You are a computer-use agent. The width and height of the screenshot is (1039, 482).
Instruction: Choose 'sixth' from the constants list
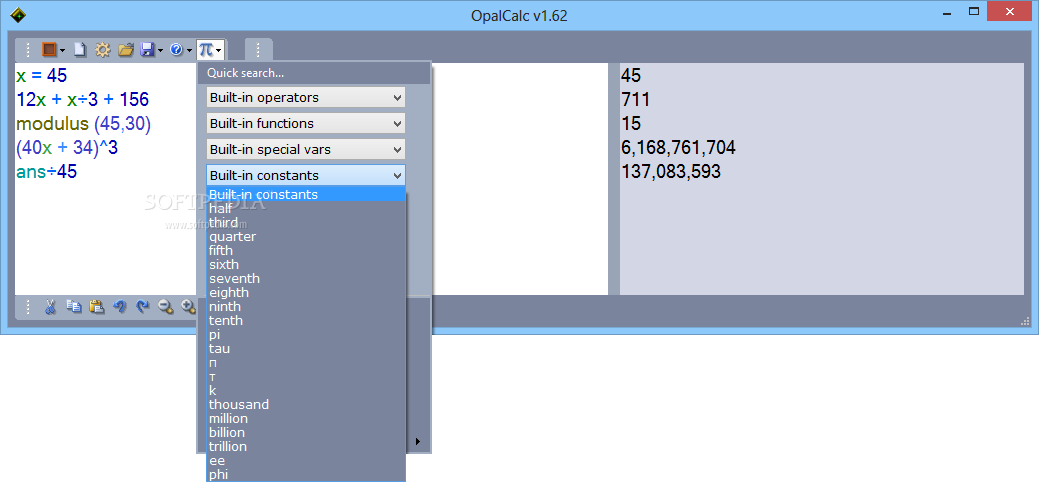tap(306, 265)
